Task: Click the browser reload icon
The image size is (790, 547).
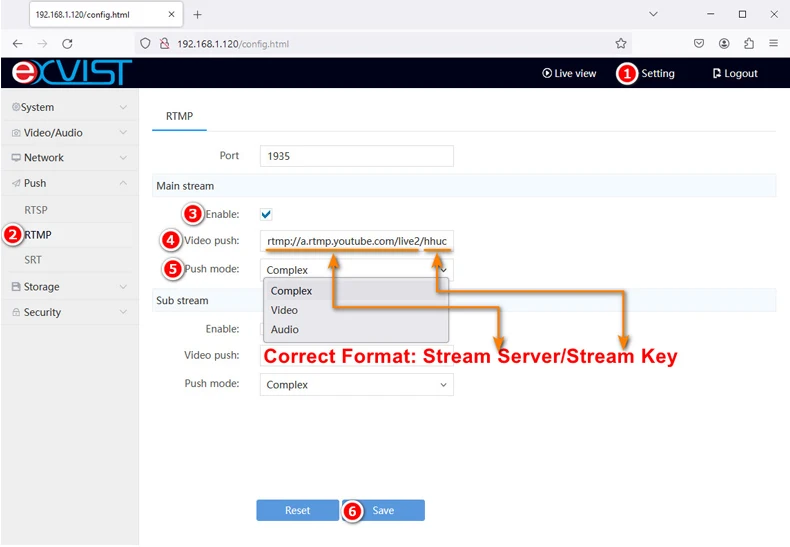Action: coord(67,44)
